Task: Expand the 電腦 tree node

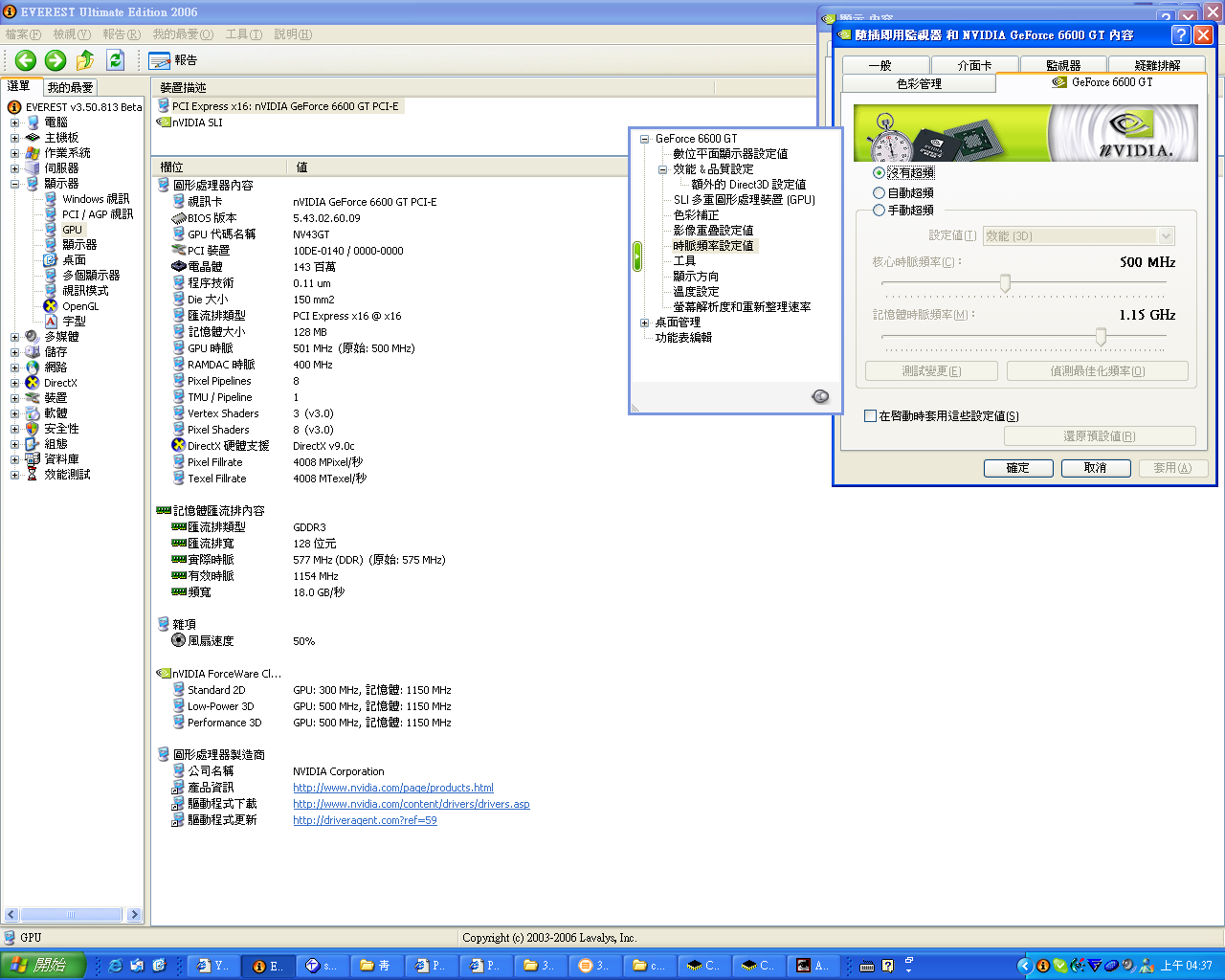Action: (14, 122)
